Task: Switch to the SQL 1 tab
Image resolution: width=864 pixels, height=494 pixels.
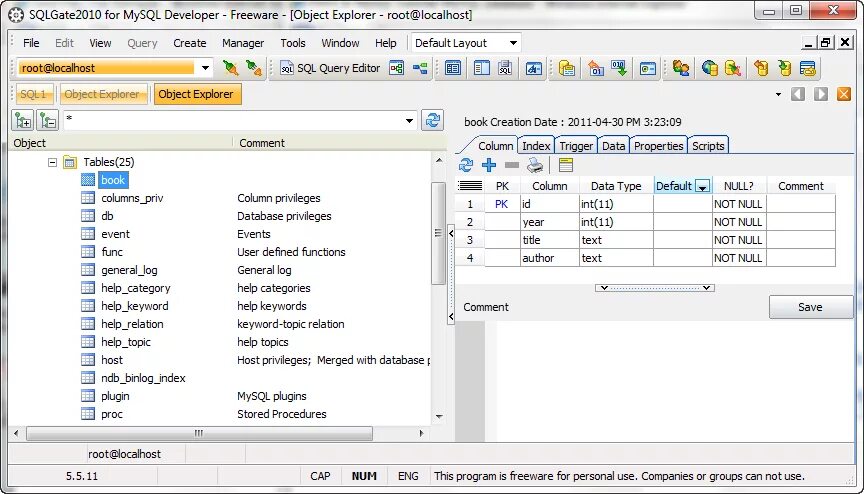Action: pos(33,94)
